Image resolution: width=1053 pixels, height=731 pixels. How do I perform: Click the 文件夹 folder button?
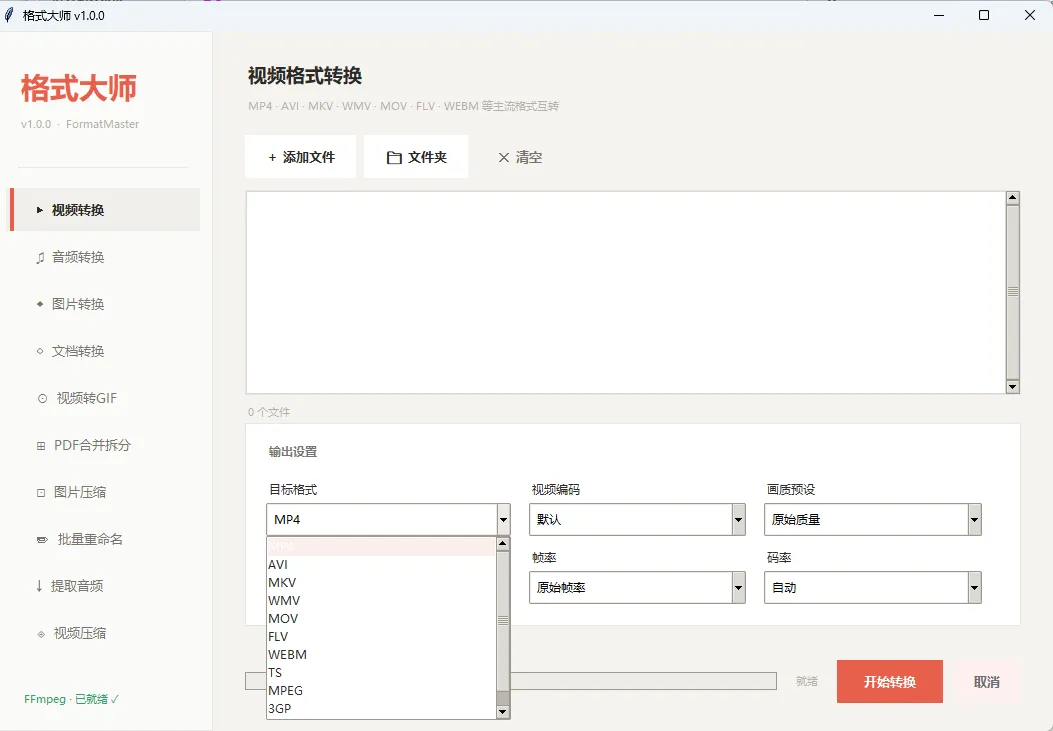tap(416, 157)
